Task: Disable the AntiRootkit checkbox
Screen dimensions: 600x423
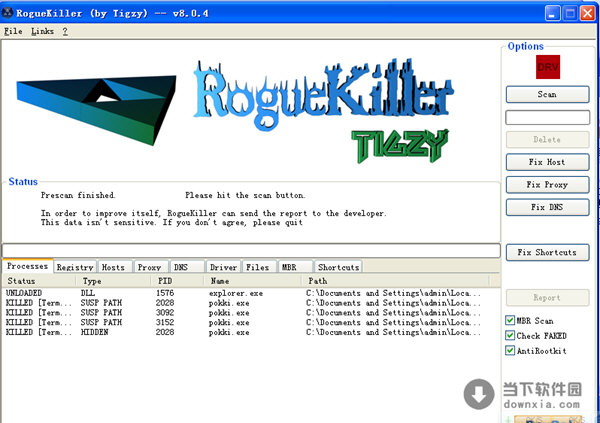Action: click(510, 350)
